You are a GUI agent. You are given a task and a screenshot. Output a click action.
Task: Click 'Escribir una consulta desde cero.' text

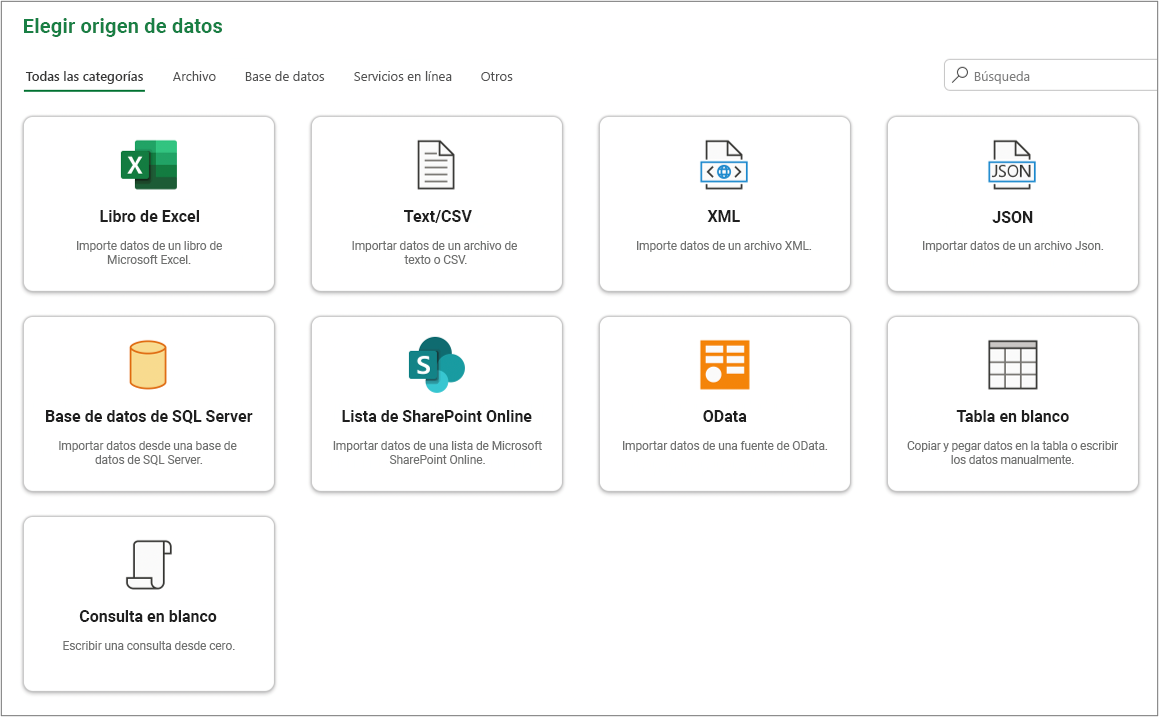(149, 645)
